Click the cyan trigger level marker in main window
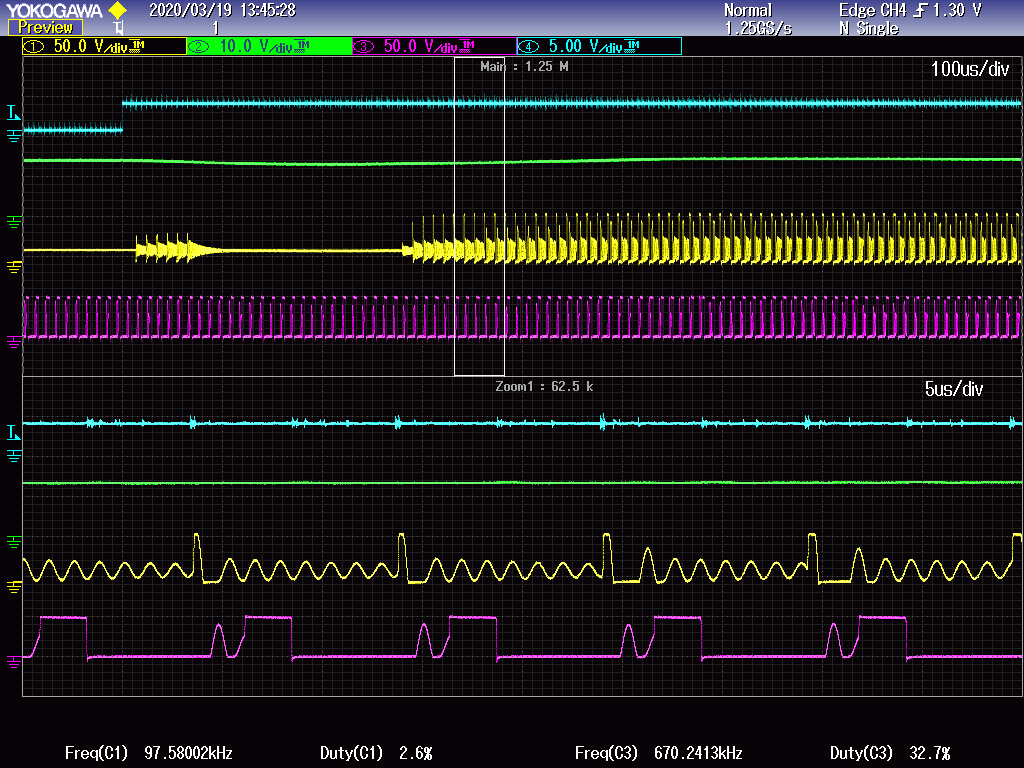 [14, 113]
